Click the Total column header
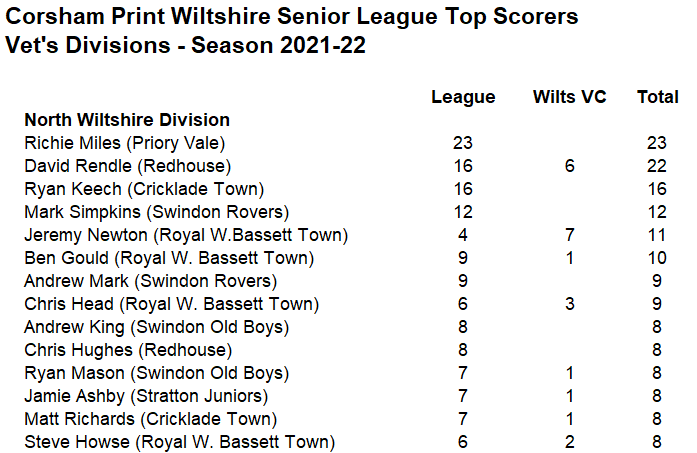The width and height of the screenshot is (697, 453). click(x=658, y=97)
